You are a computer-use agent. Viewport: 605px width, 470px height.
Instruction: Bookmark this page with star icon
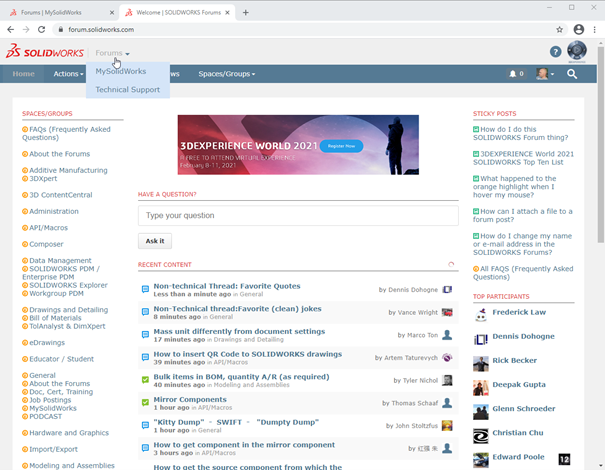(559, 29)
